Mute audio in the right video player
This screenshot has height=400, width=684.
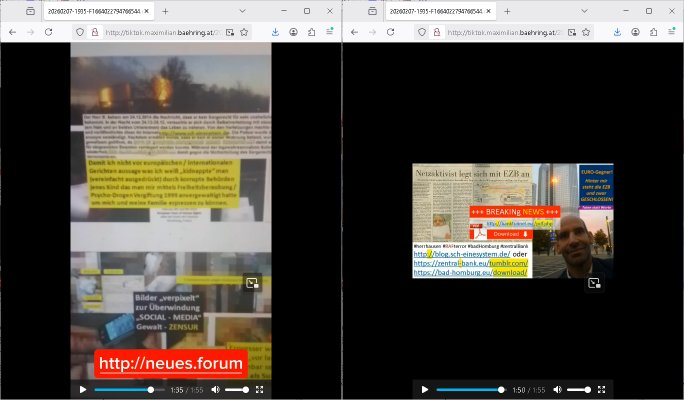point(557,389)
